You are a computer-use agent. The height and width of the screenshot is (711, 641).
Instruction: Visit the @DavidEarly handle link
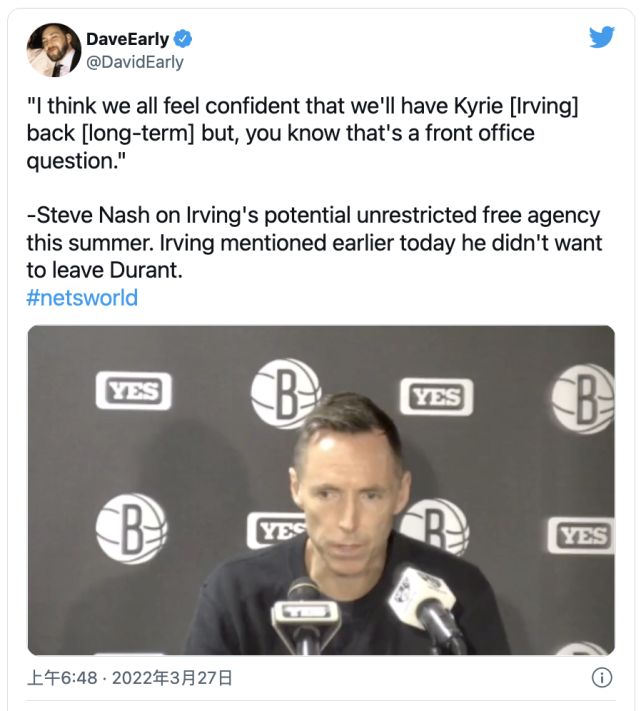click(135, 62)
